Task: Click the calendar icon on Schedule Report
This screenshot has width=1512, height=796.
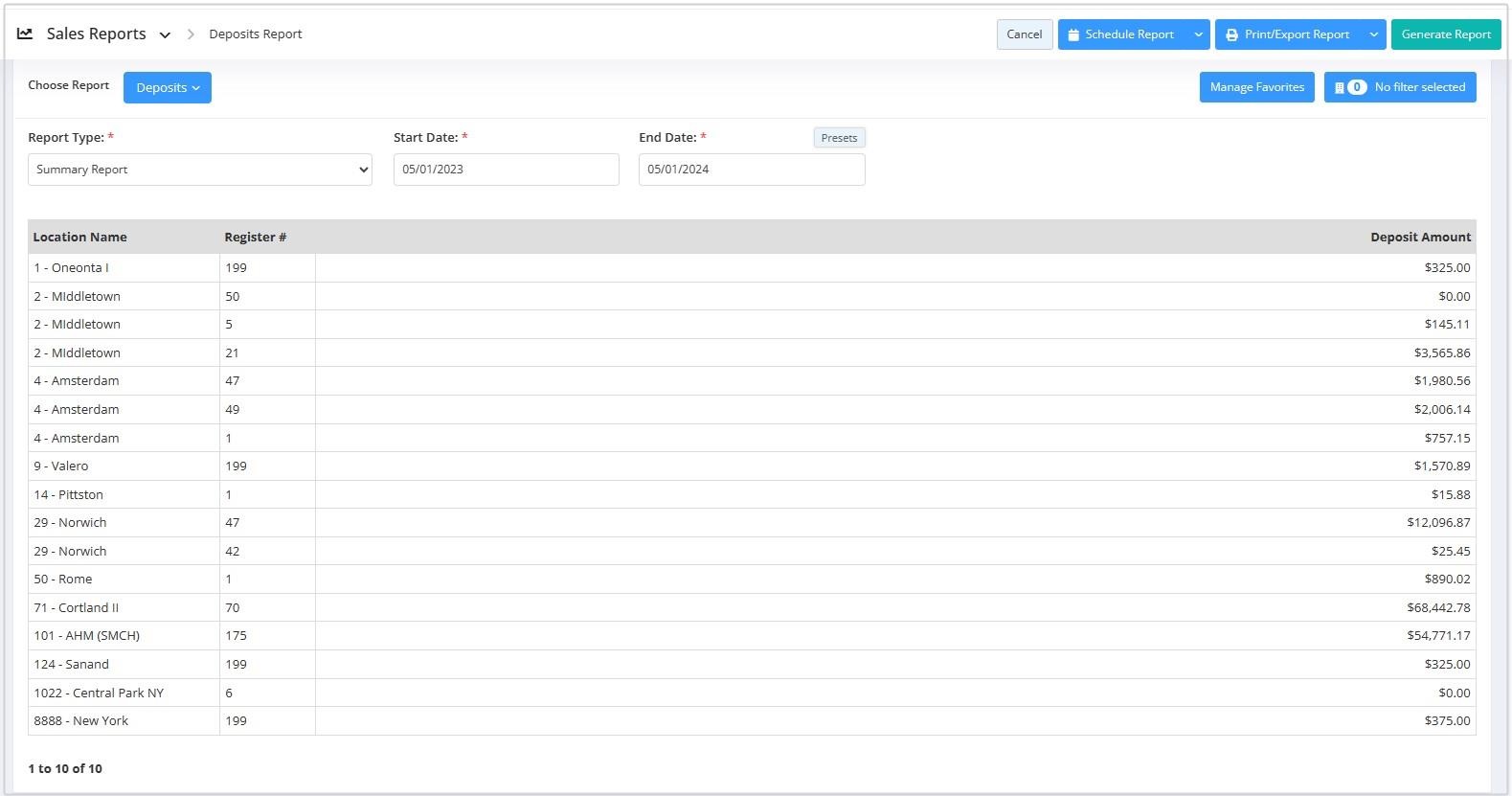Action: (x=1073, y=34)
